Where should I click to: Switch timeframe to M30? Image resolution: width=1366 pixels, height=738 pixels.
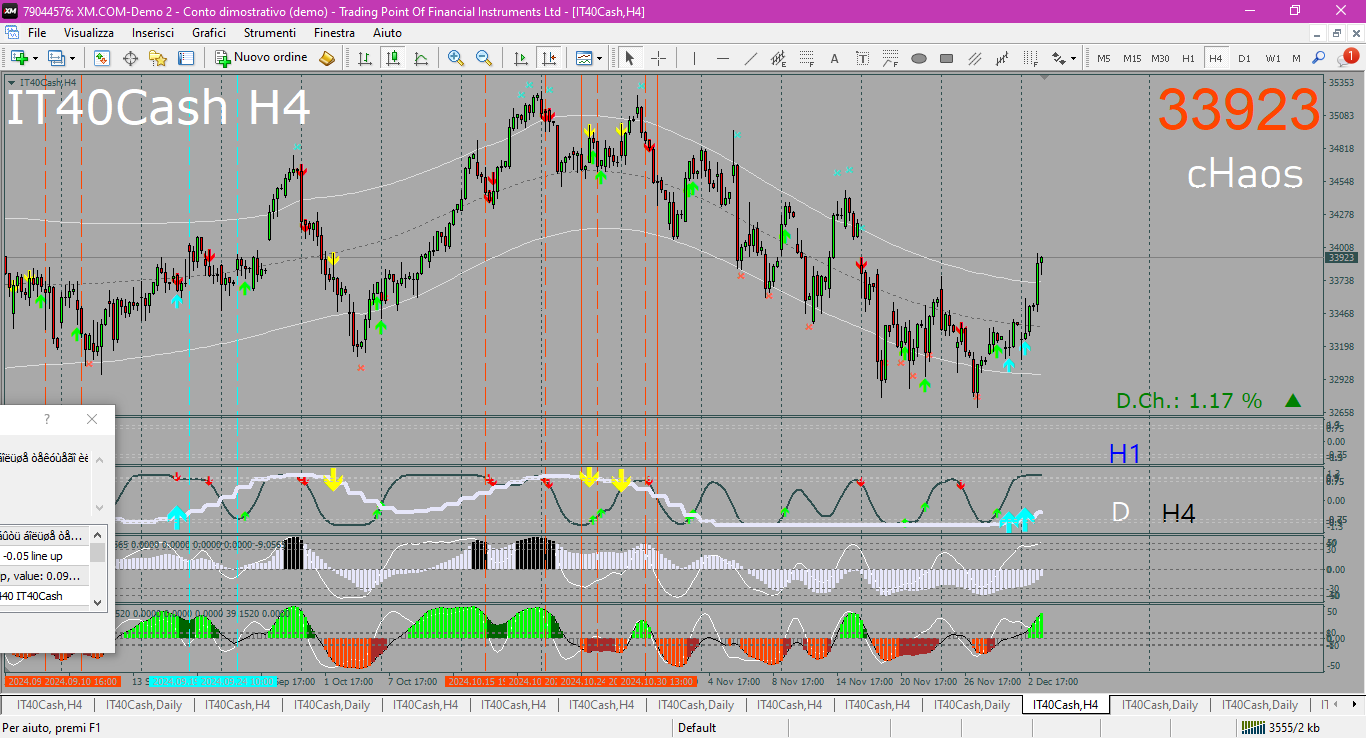pyautogui.click(x=1160, y=58)
